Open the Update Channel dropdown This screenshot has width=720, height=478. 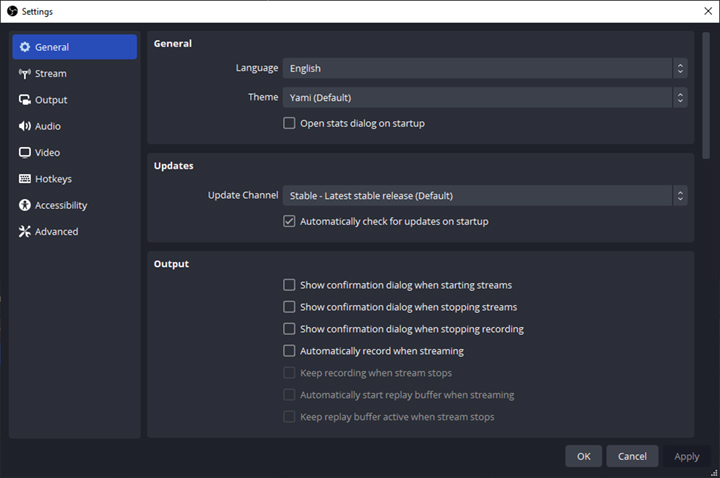pyautogui.click(x=485, y=196)
